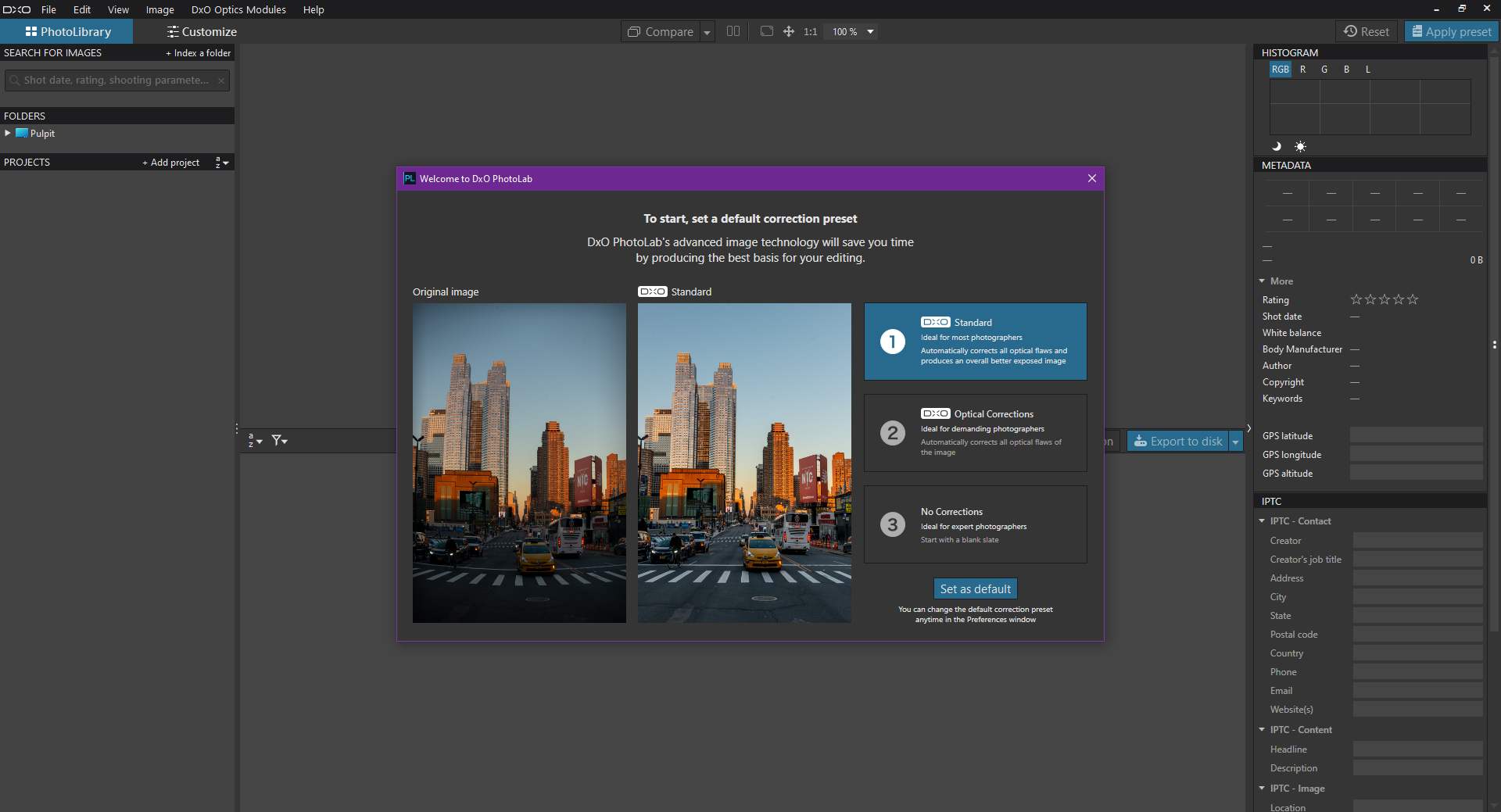The height and width of the screenshot is (812, 1501).
Task: Collapse the More metadata section
Action: click(x=1262, y=281)
